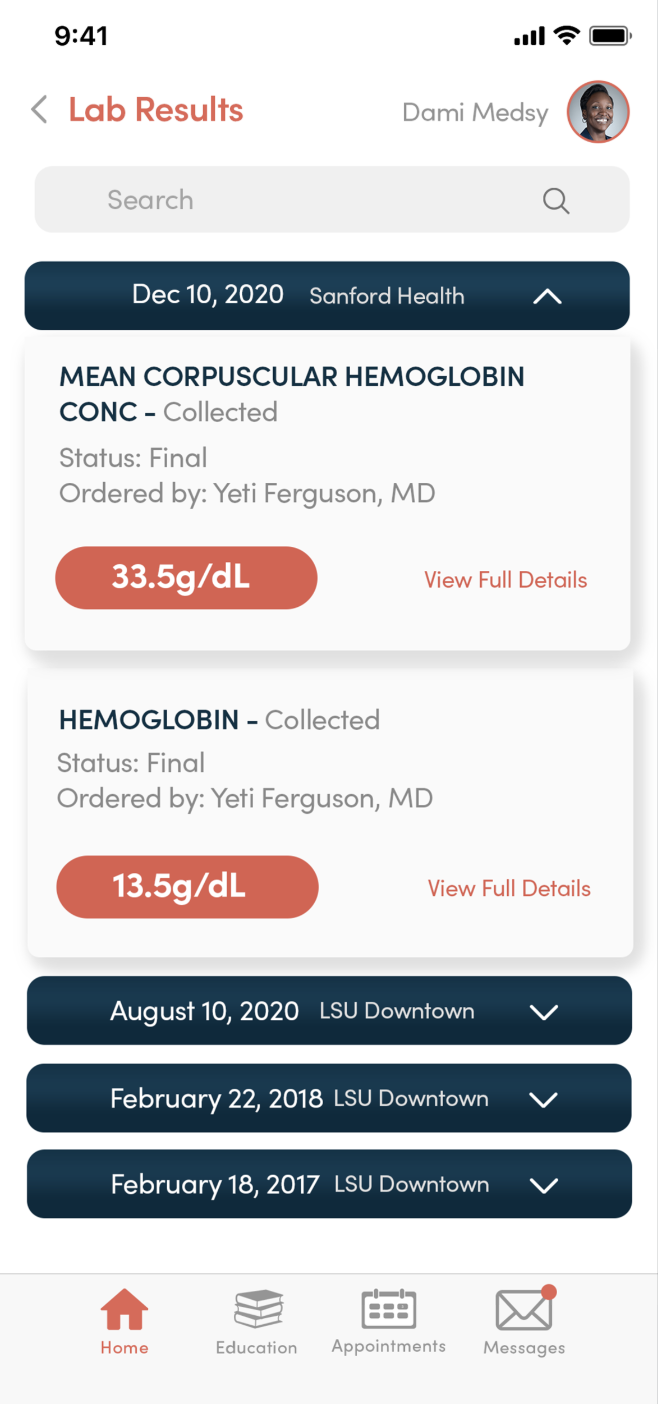Tap the search magnifier icon
658x1404 pixels.
click(x=556, y=201)
